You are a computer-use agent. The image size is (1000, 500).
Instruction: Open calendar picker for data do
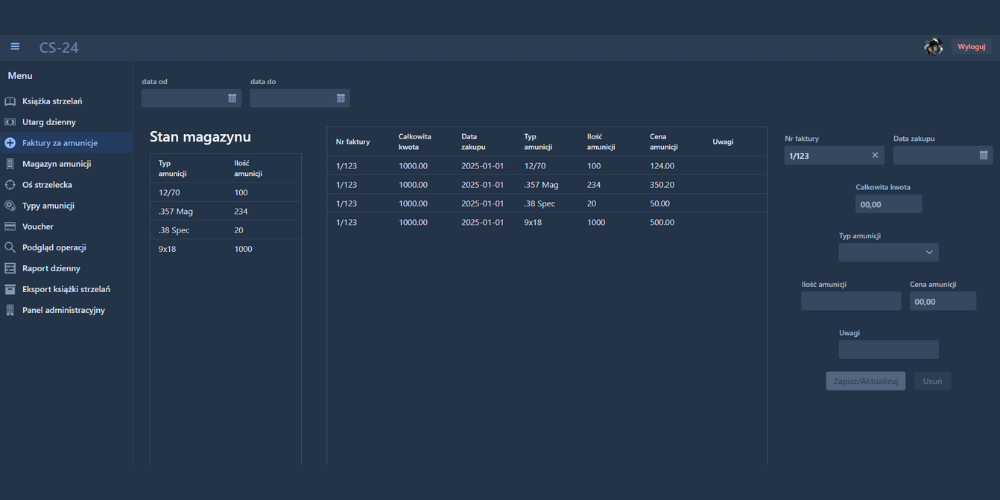(x=340, y=98)
